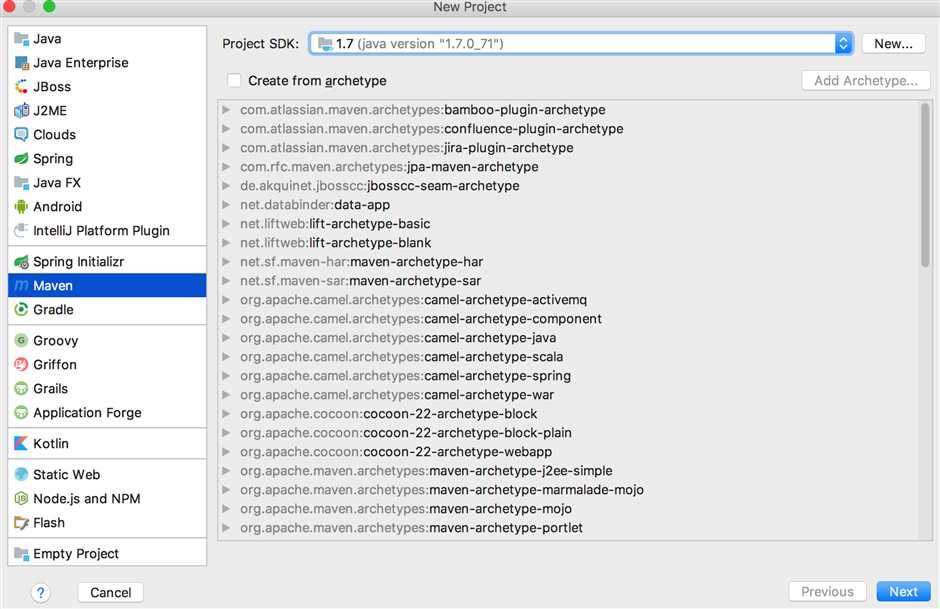The image size is (940, 609).
Task: Expand the jbosscc-seam-archetype entry
Action: coord(226,186)
